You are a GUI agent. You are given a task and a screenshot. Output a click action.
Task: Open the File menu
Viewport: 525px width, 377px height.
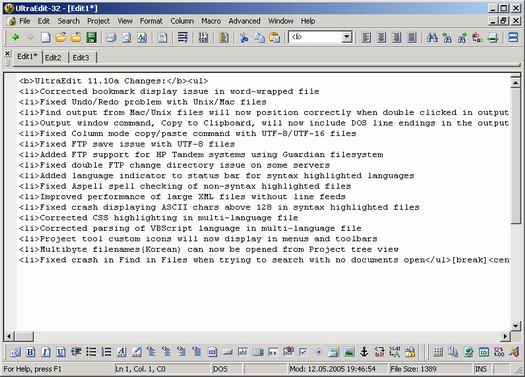[x=24, y=21]
